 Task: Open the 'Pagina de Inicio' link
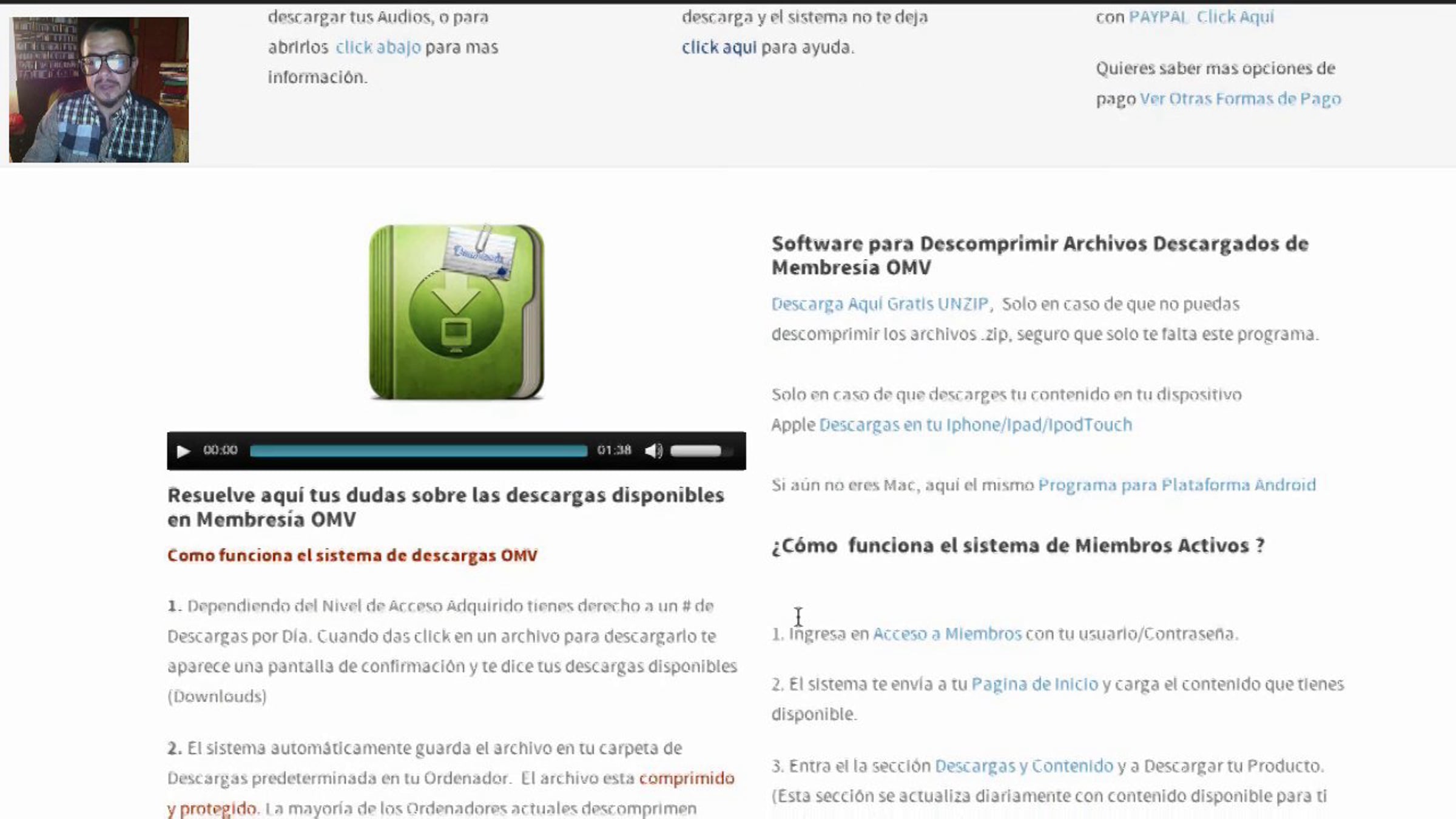1034,684
